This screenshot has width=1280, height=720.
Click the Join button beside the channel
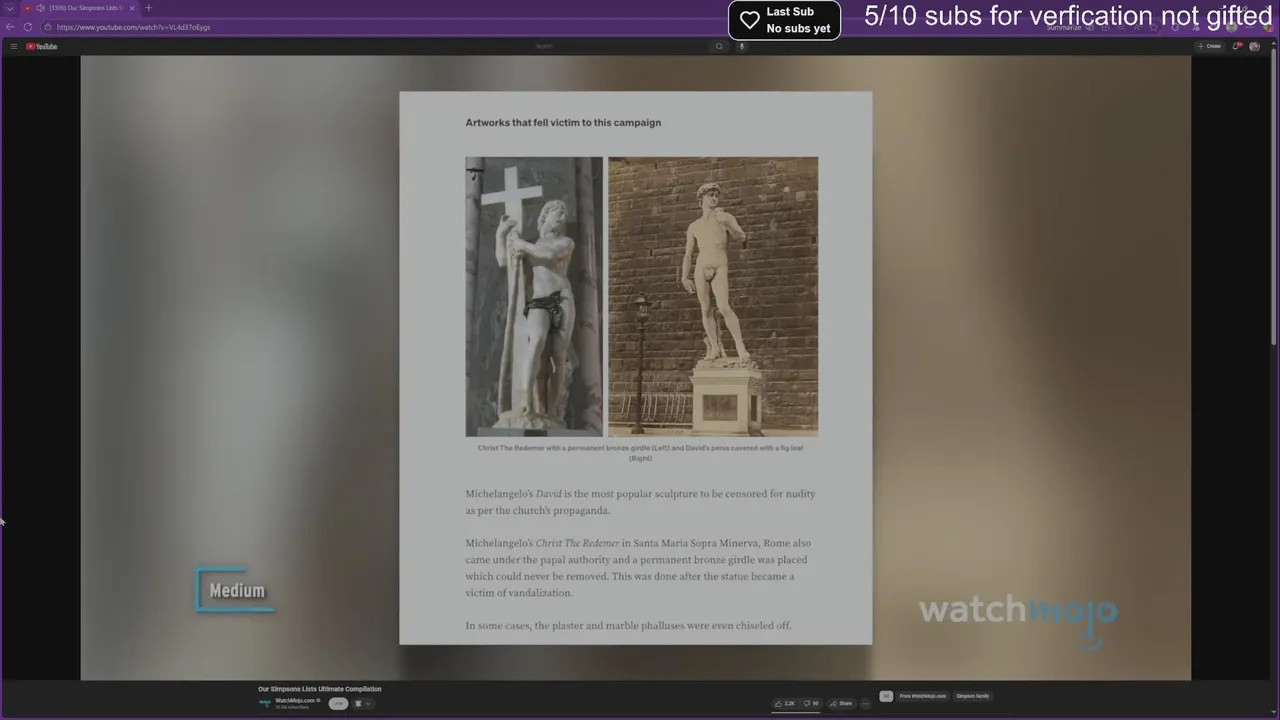[x=338, y=703]
